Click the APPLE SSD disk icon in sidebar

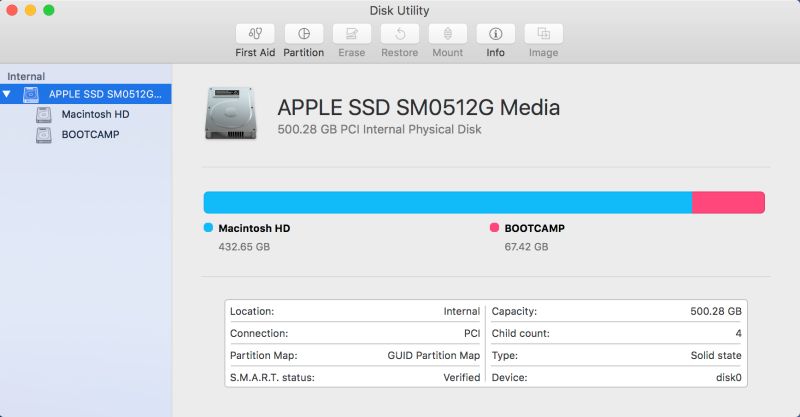point(31,94)
